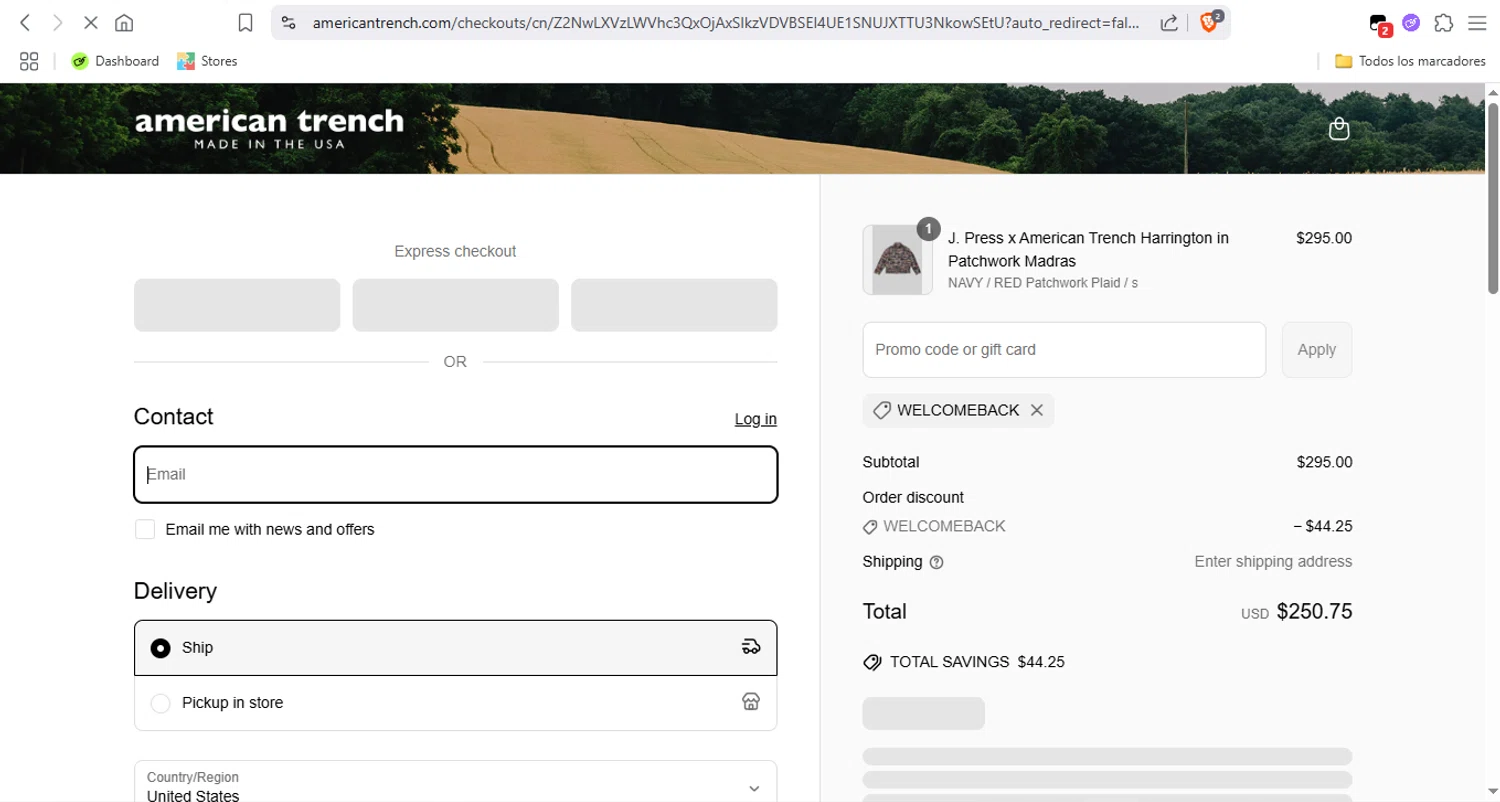Open the Dashboard bookmark
The image size is (1500, 802).
coord(115,61)
